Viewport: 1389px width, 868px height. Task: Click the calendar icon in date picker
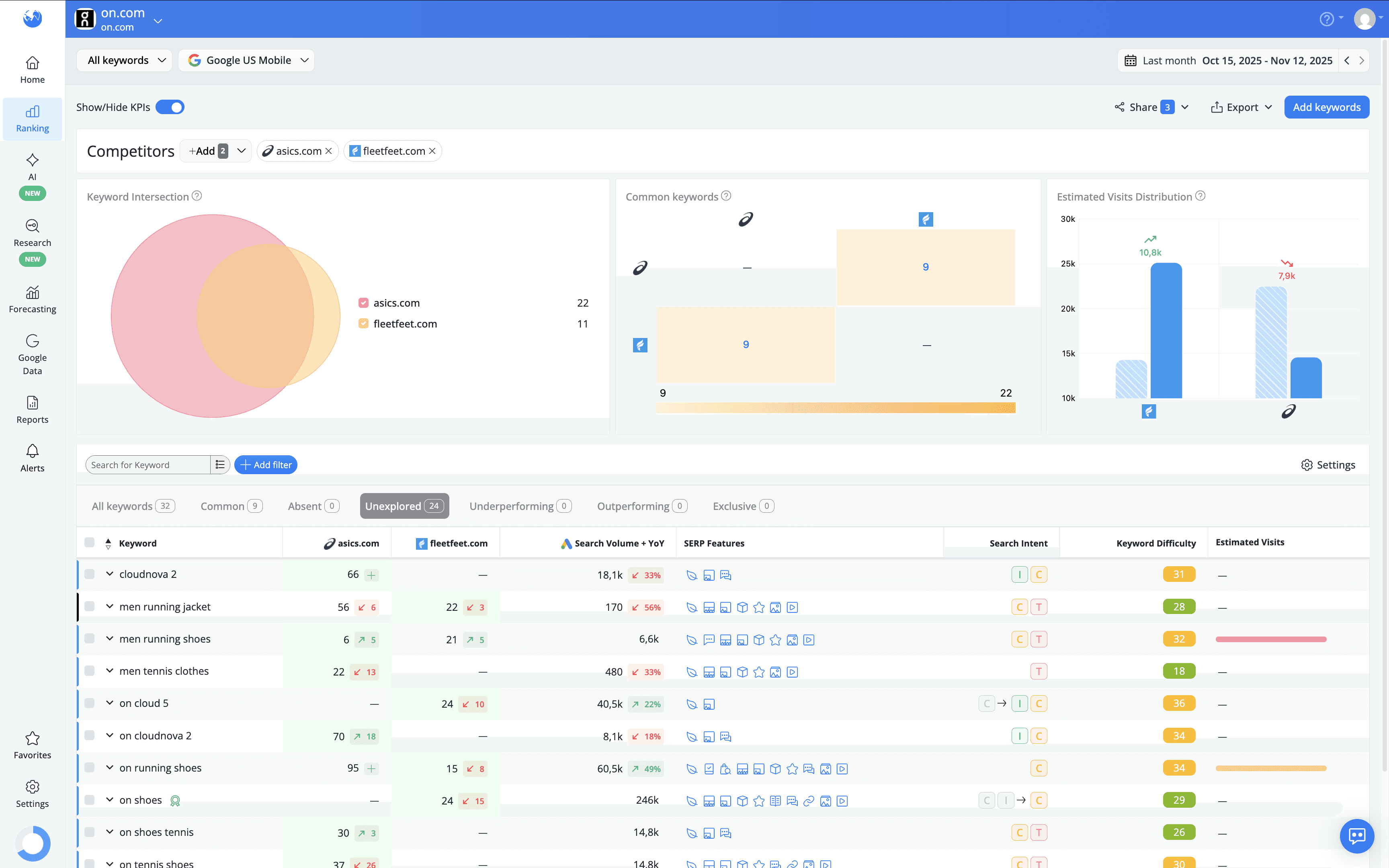point(1130,60)
